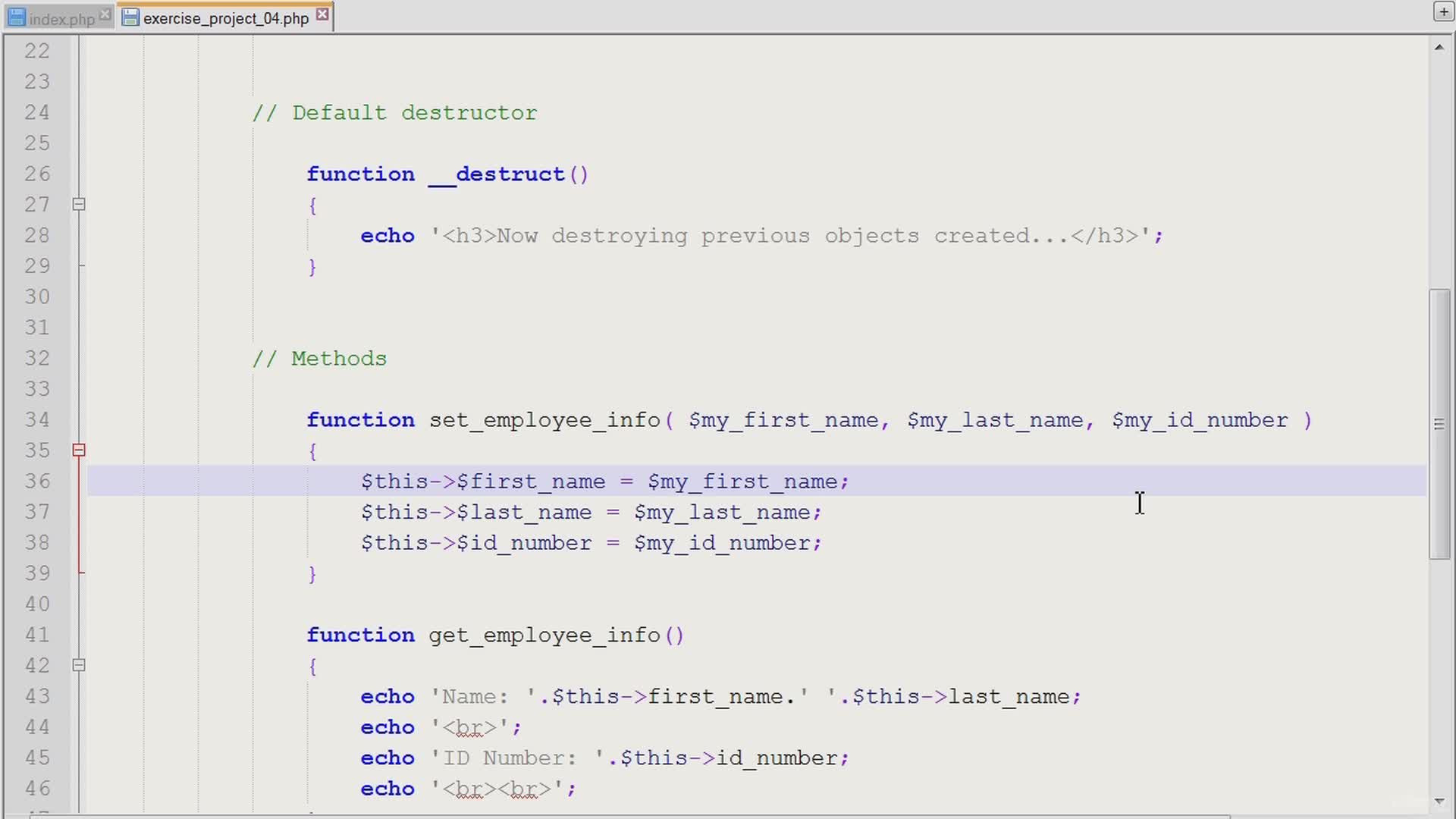Click the grip marks on the vertical scrollbar

1439,425
